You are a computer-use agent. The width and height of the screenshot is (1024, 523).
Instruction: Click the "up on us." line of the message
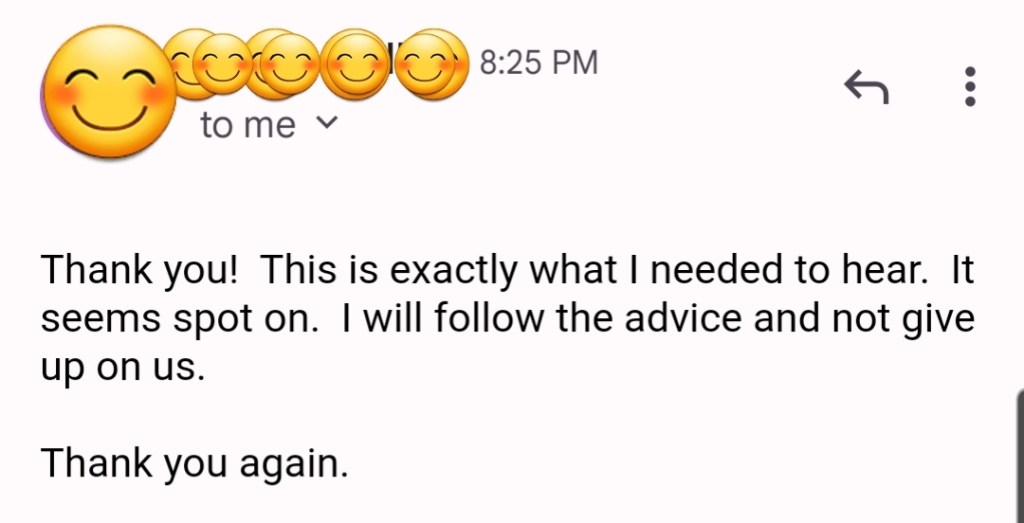click(122, 367)
